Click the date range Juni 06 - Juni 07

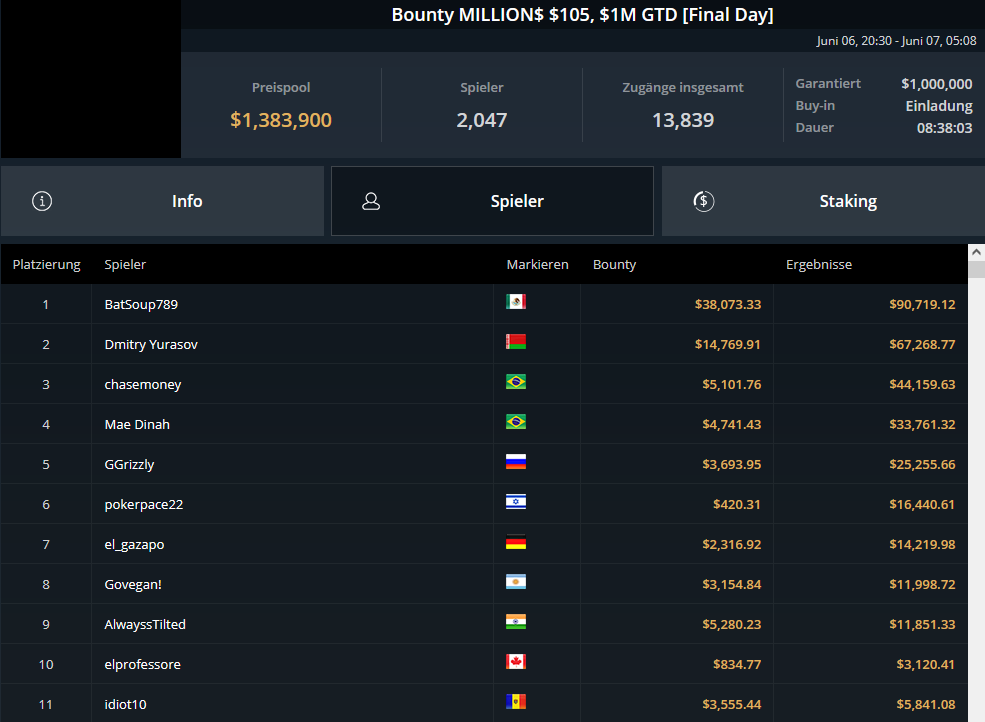tap(896, 41)
